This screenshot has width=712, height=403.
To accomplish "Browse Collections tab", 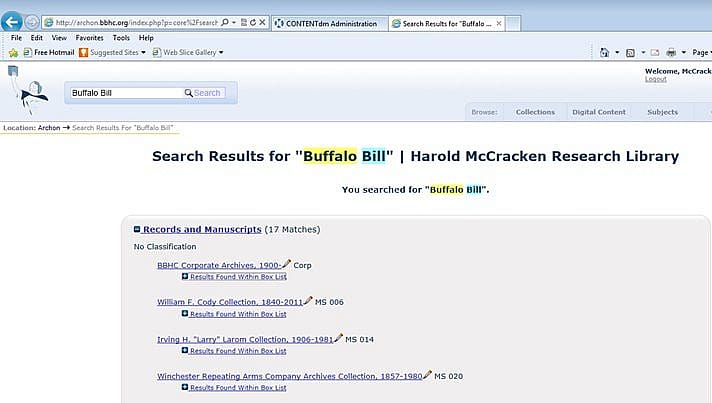I will [535, 112].
